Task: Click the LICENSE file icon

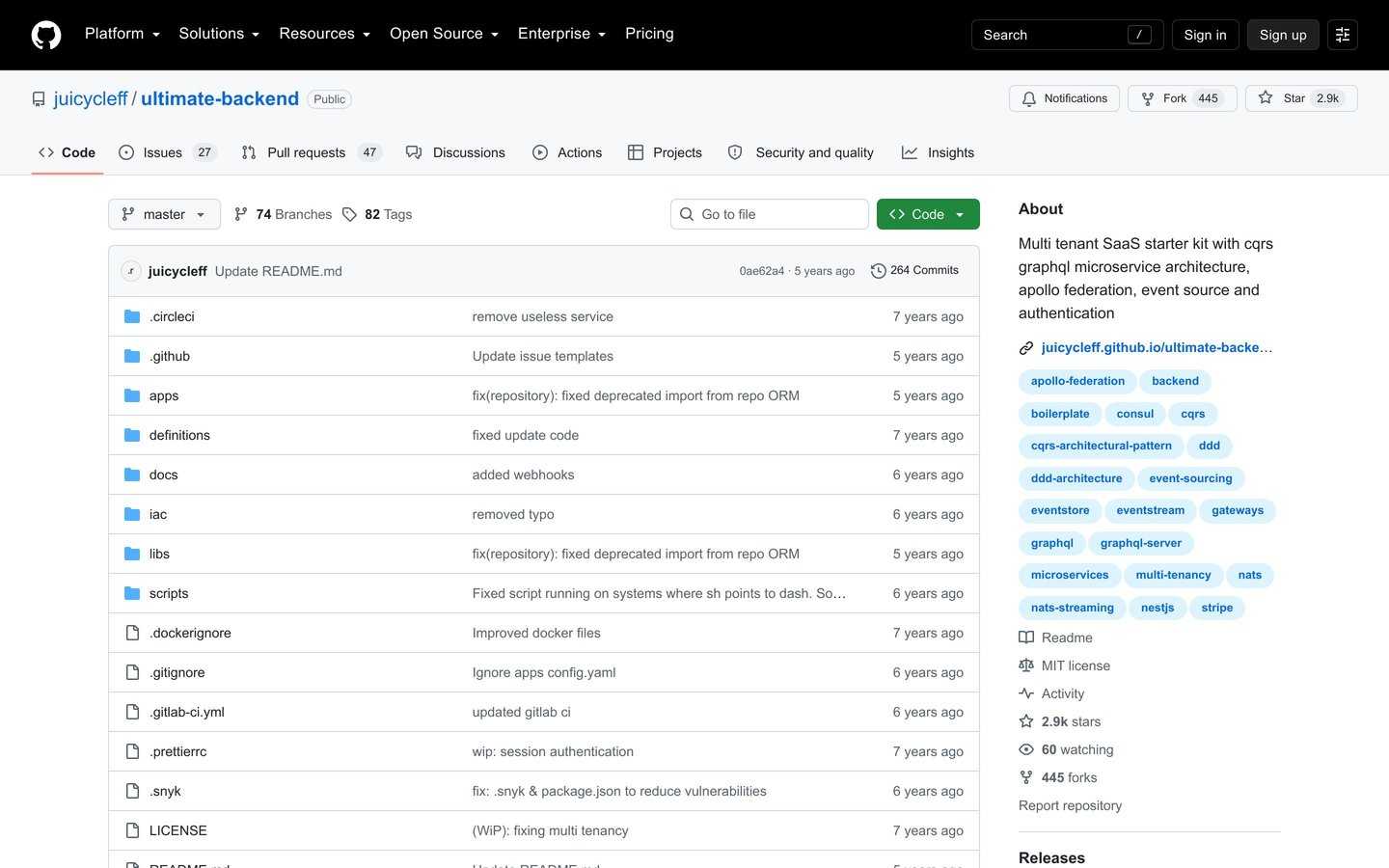Action: click(132, 830)
